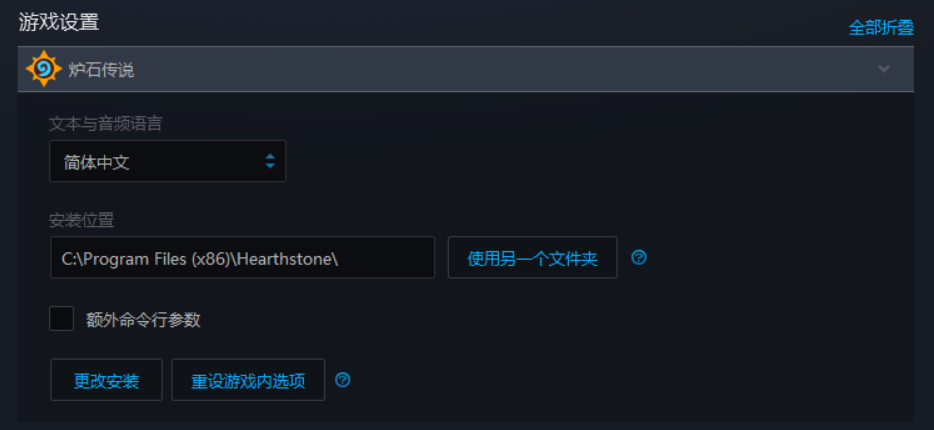This screenshot has height=430, width=934.
Task: Click 简体中文 text inside language box
Action: pyautogui.click(x=96, y=162)
